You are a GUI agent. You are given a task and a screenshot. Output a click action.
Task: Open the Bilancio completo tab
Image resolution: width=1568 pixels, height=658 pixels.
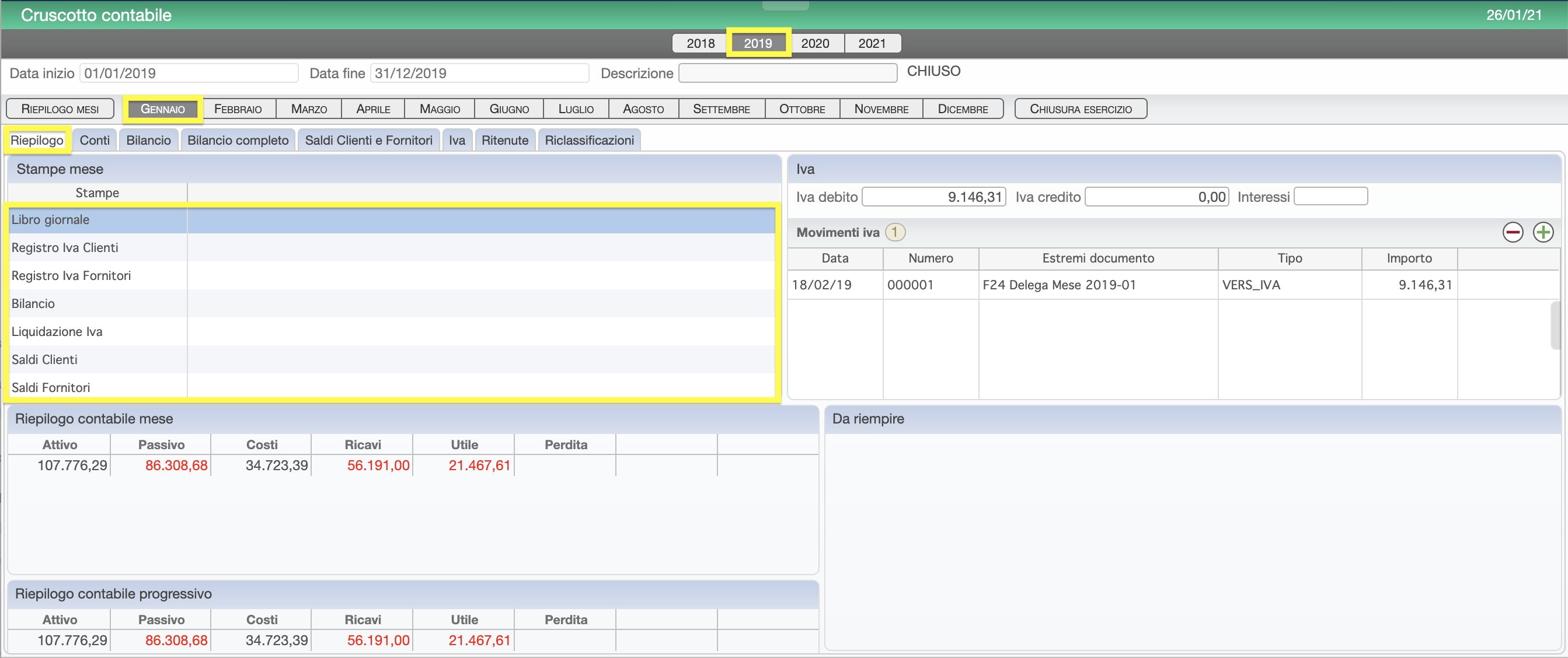click(x=238, y=141)
